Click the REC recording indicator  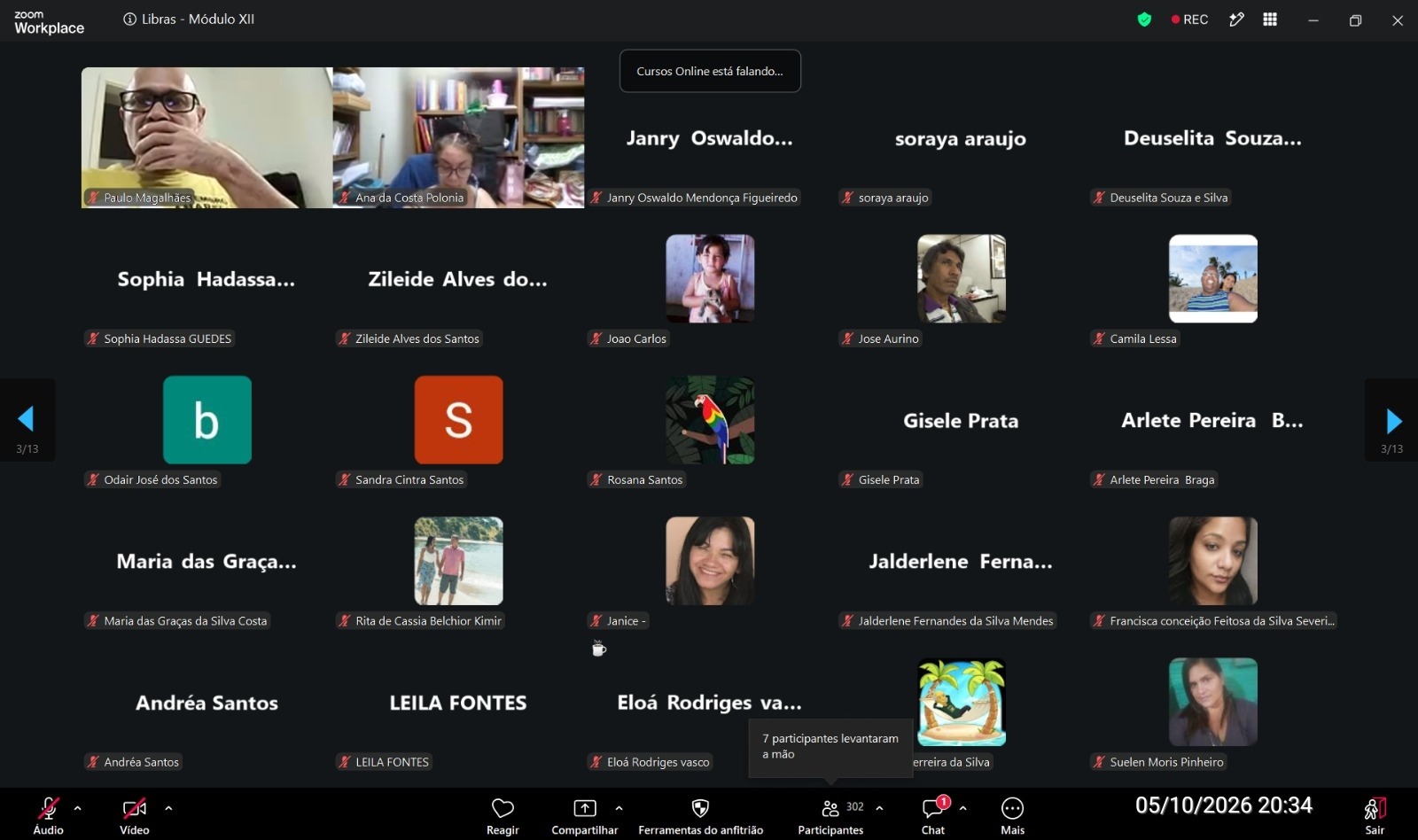tap(1189, 19)
